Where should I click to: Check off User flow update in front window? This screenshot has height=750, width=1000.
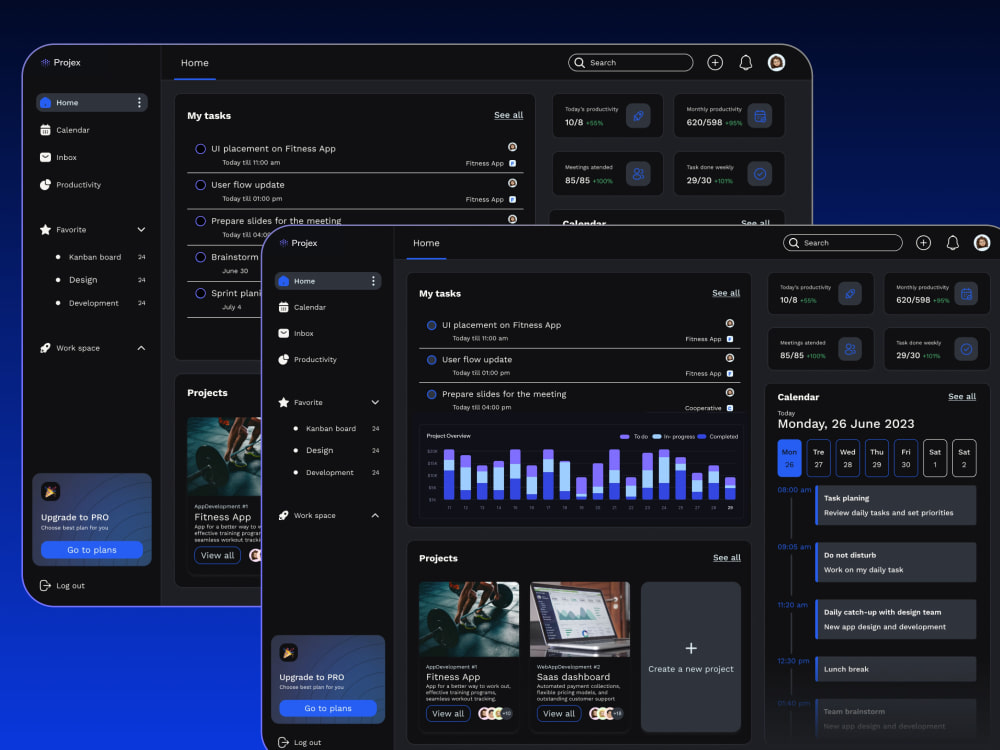[x=432, y=360]
